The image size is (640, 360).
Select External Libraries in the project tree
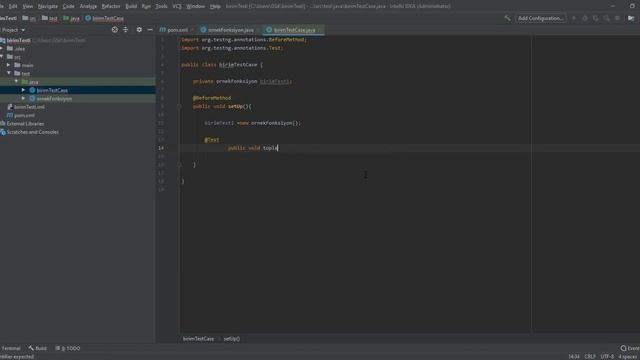pos(25,124)
